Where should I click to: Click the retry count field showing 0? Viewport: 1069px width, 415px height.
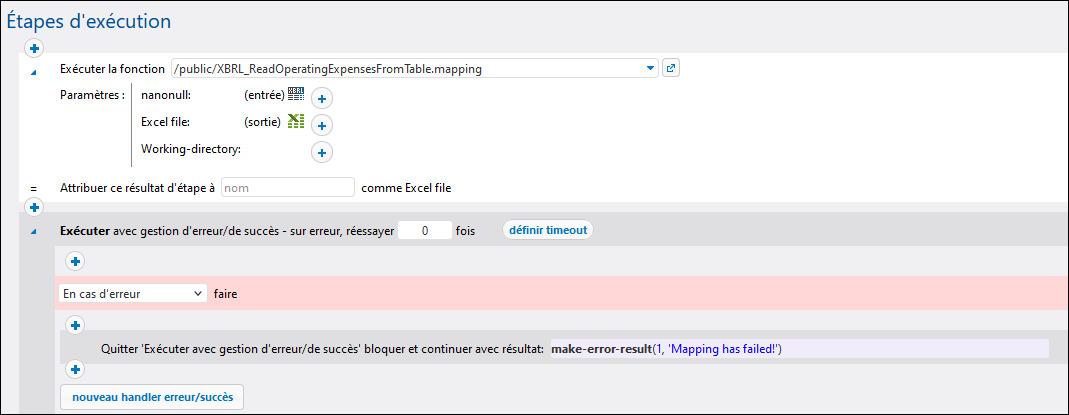[425, 230]
